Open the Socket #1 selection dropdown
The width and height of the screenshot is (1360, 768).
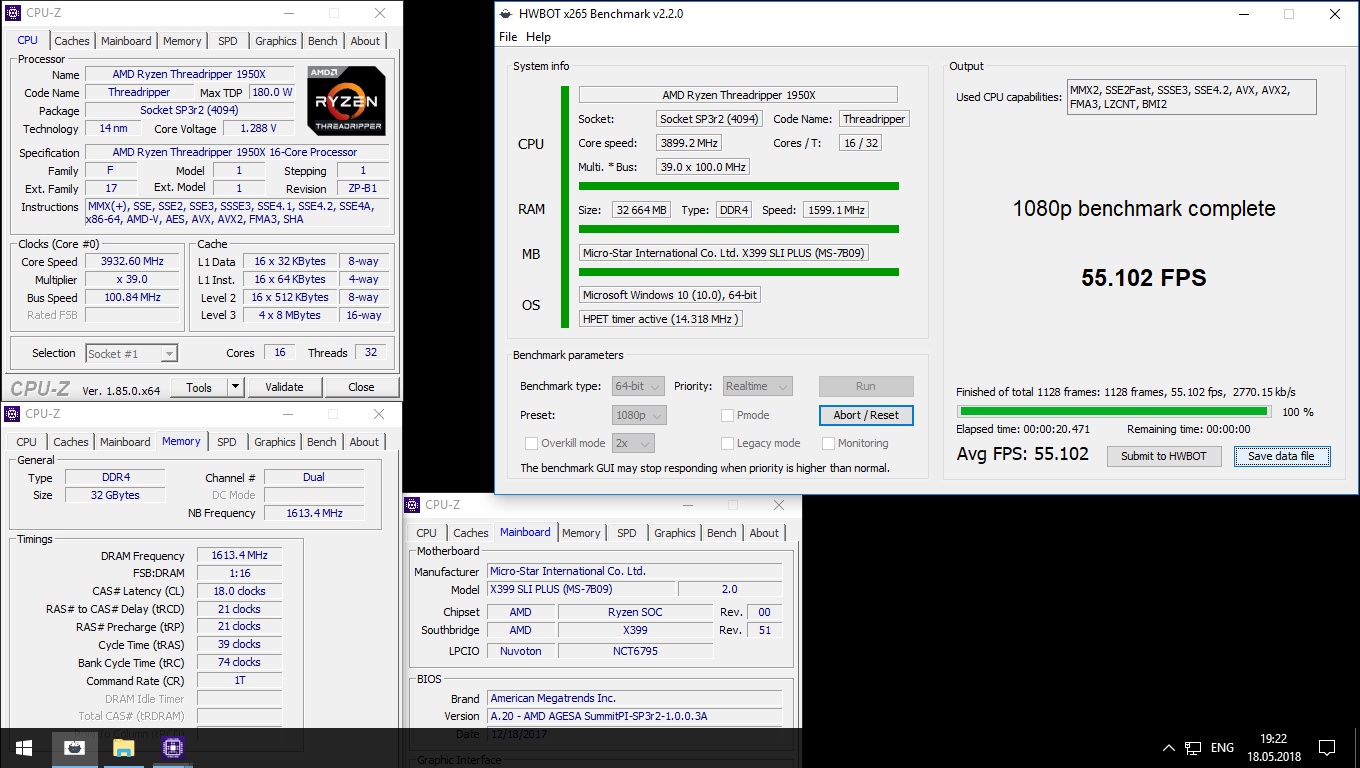click(131, 353)
